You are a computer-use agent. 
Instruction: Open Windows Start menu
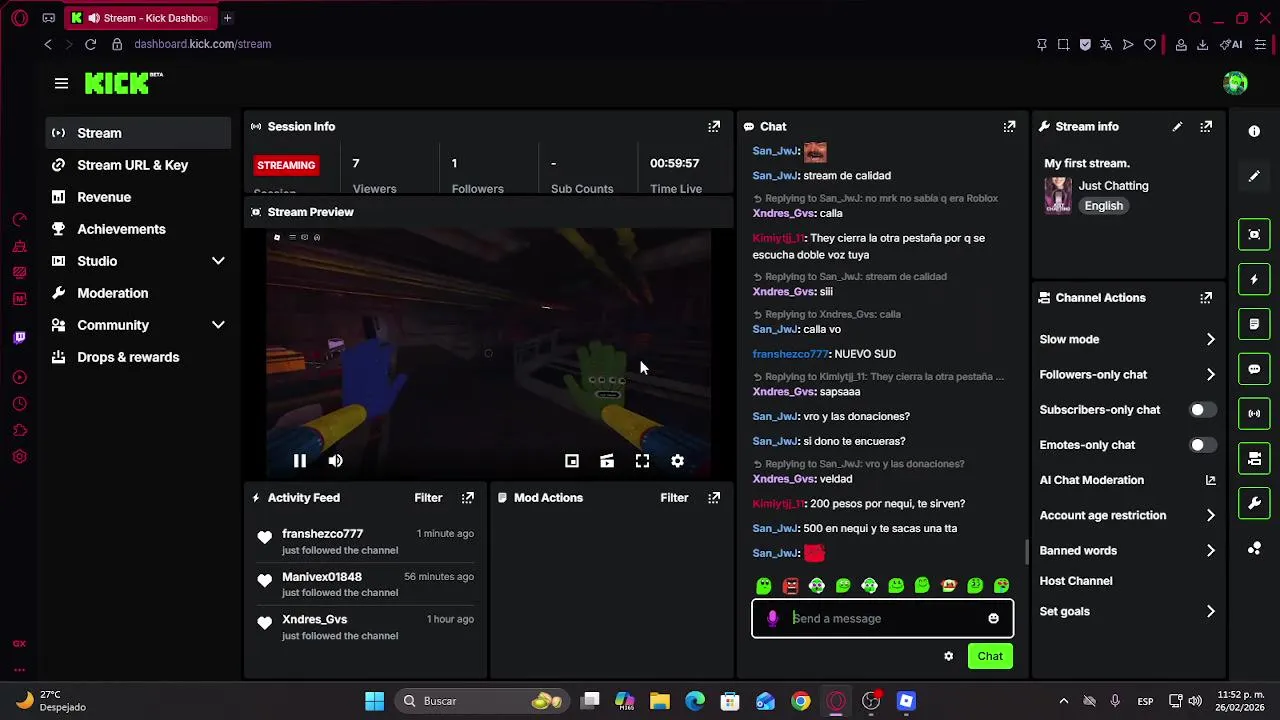(374, 701)
